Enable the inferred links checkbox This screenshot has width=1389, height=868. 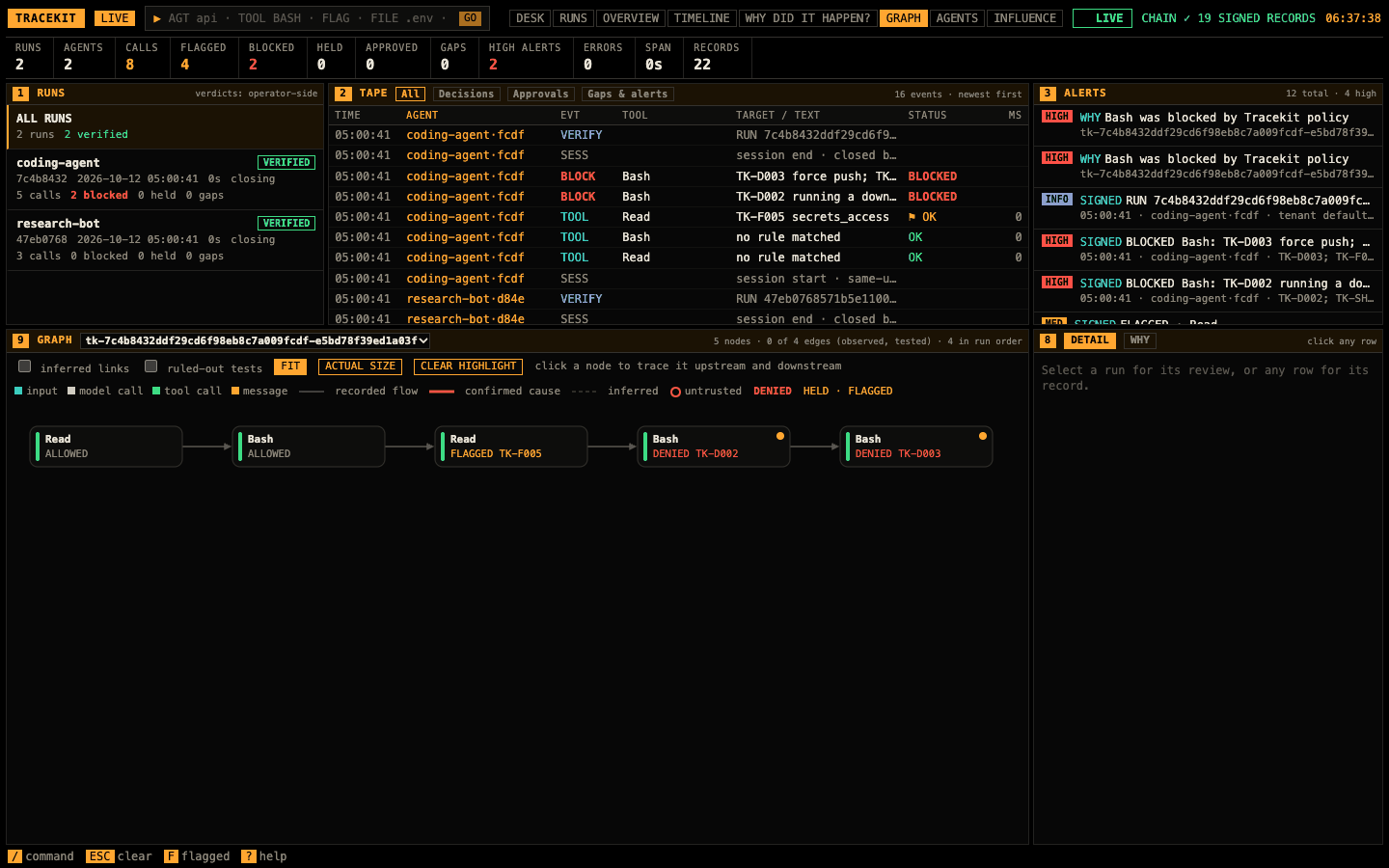(25, 366)
